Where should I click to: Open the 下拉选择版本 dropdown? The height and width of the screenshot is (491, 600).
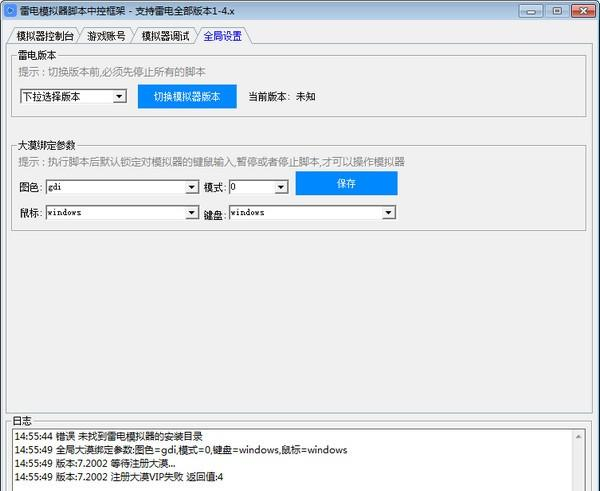click(x=73, y=96)
